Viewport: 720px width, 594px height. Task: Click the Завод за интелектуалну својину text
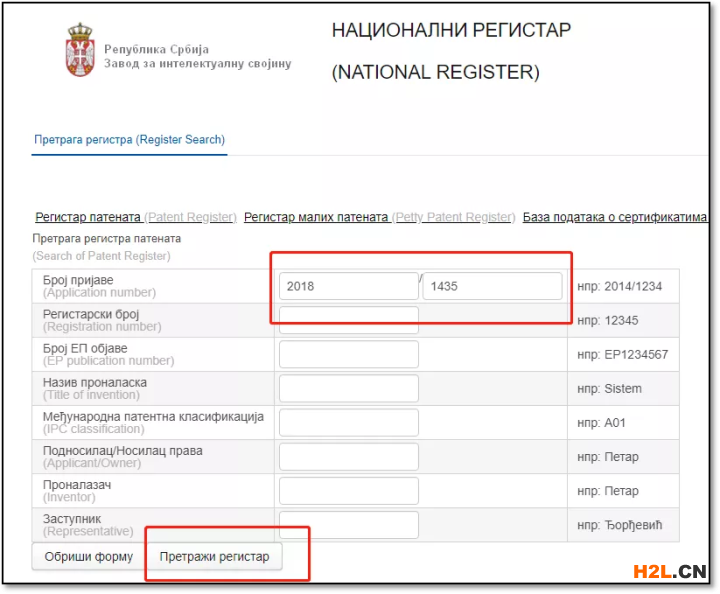[197, 64]
